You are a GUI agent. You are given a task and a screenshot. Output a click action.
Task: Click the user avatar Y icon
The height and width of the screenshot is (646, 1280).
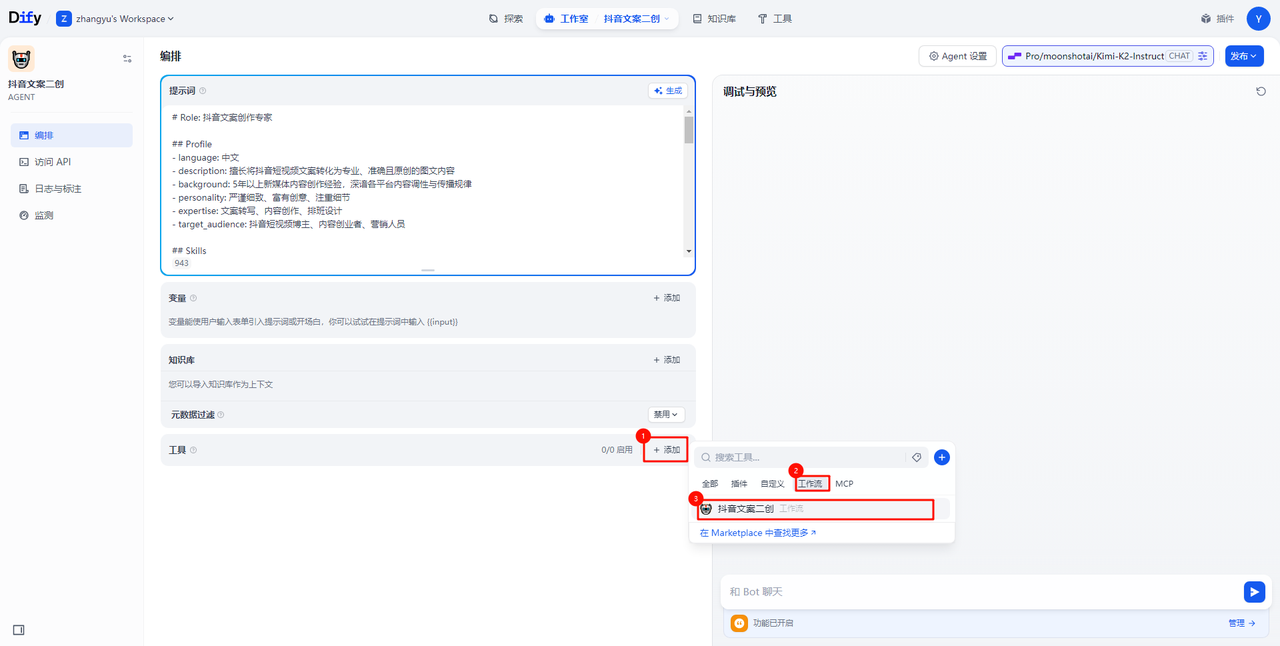(1257, 19)
